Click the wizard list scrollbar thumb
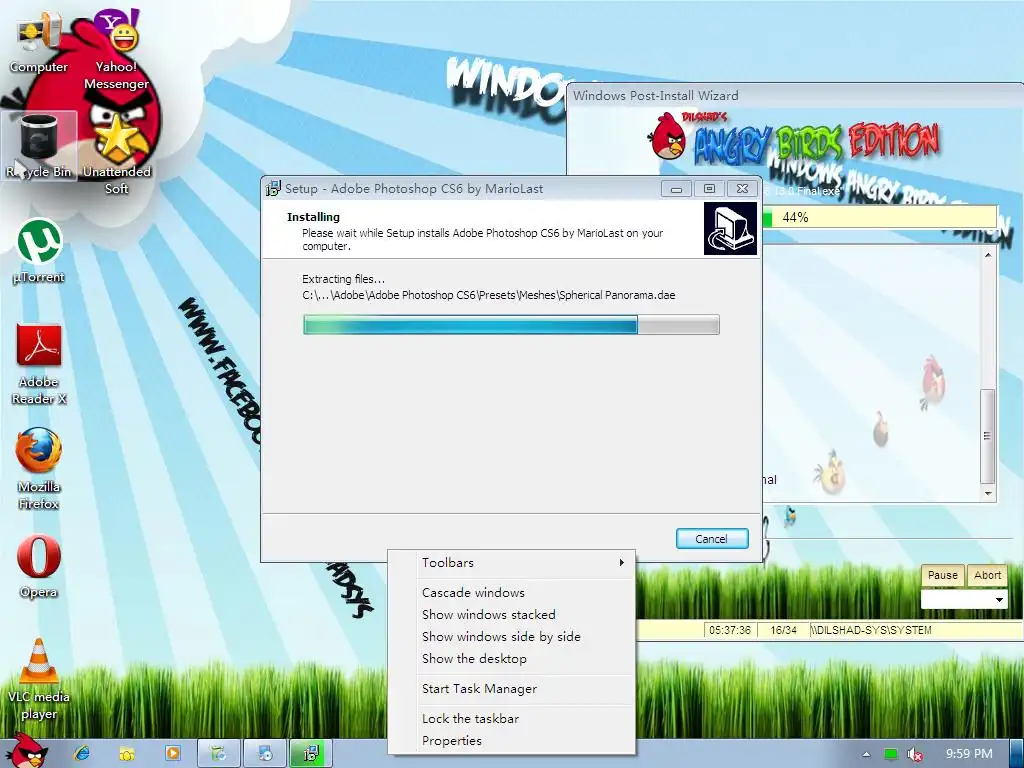This screenshot has height=768, width=1024. point(988,436)
